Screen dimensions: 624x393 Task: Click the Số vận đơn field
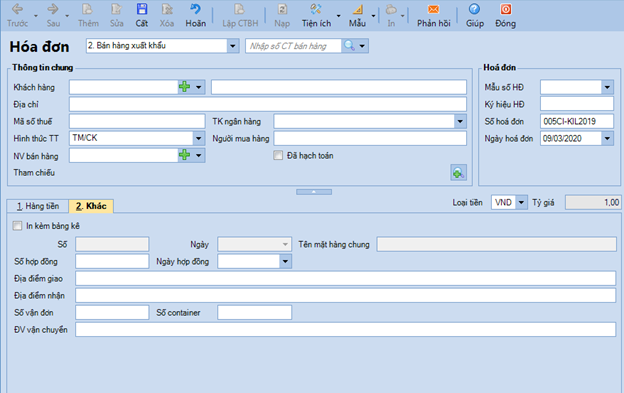point(112,312)
